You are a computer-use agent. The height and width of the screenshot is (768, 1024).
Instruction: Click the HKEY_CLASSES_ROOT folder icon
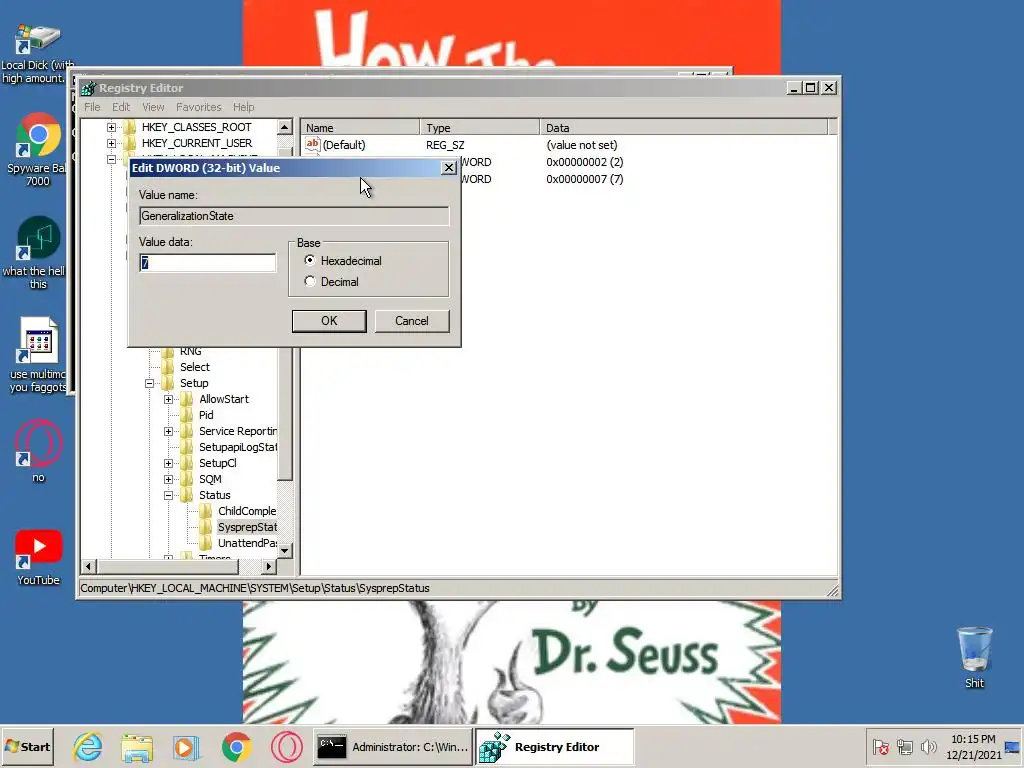point(130,127)
